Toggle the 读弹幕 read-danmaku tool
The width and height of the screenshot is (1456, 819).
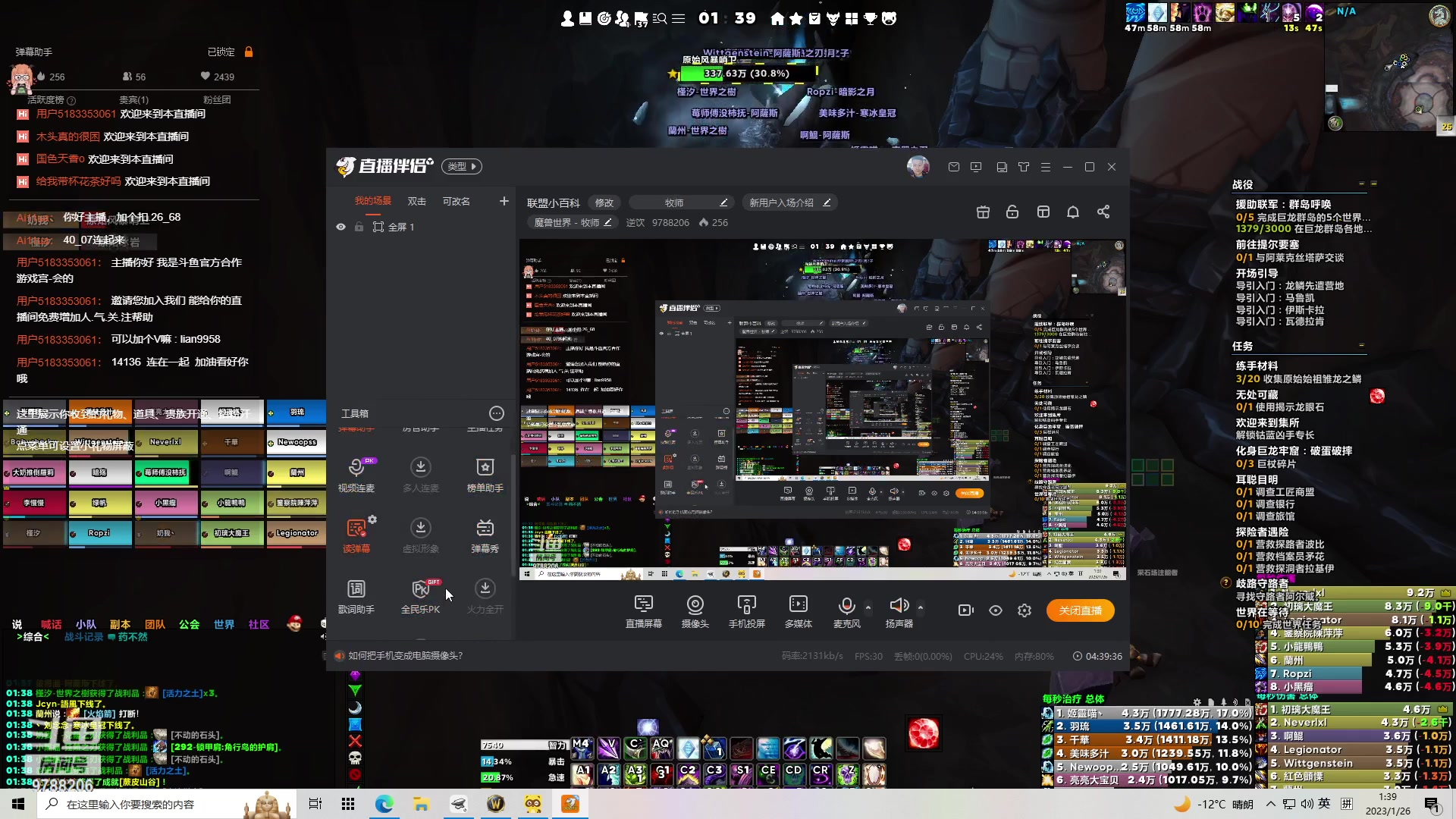tap(356, 535)
